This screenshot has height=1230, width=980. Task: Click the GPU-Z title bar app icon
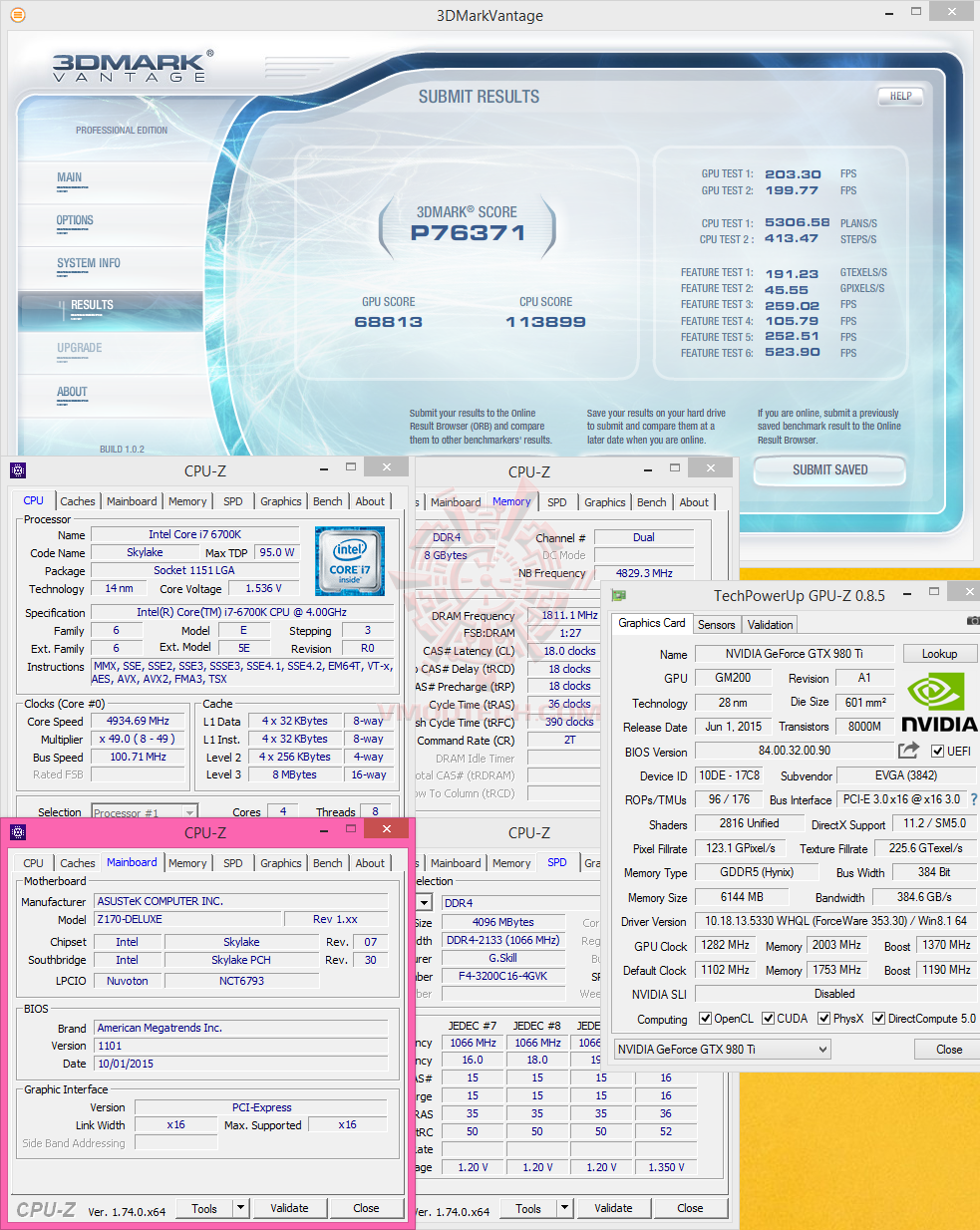click(618, 595)
